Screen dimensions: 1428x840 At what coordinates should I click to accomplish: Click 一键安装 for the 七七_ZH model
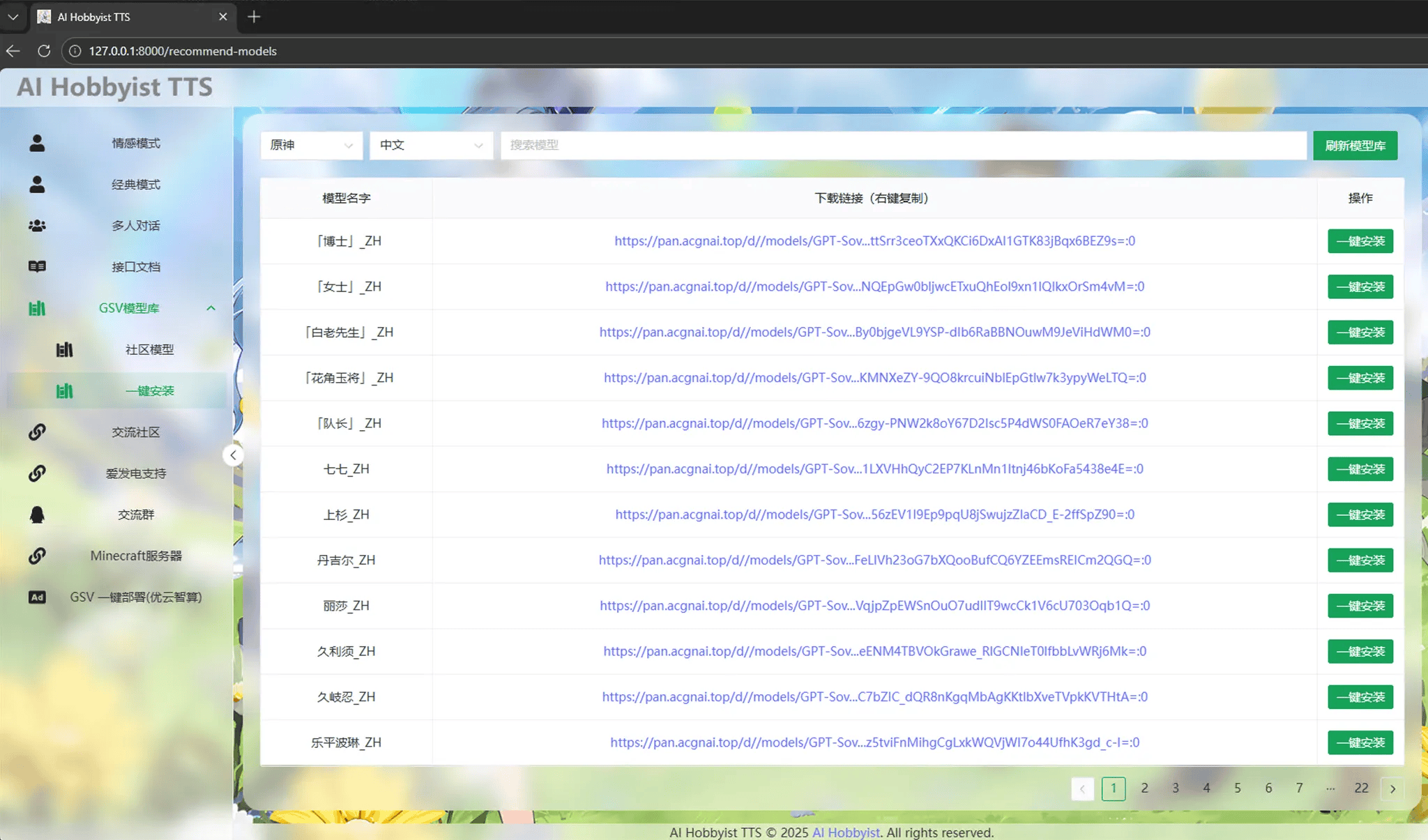[x=1360, y=469]
